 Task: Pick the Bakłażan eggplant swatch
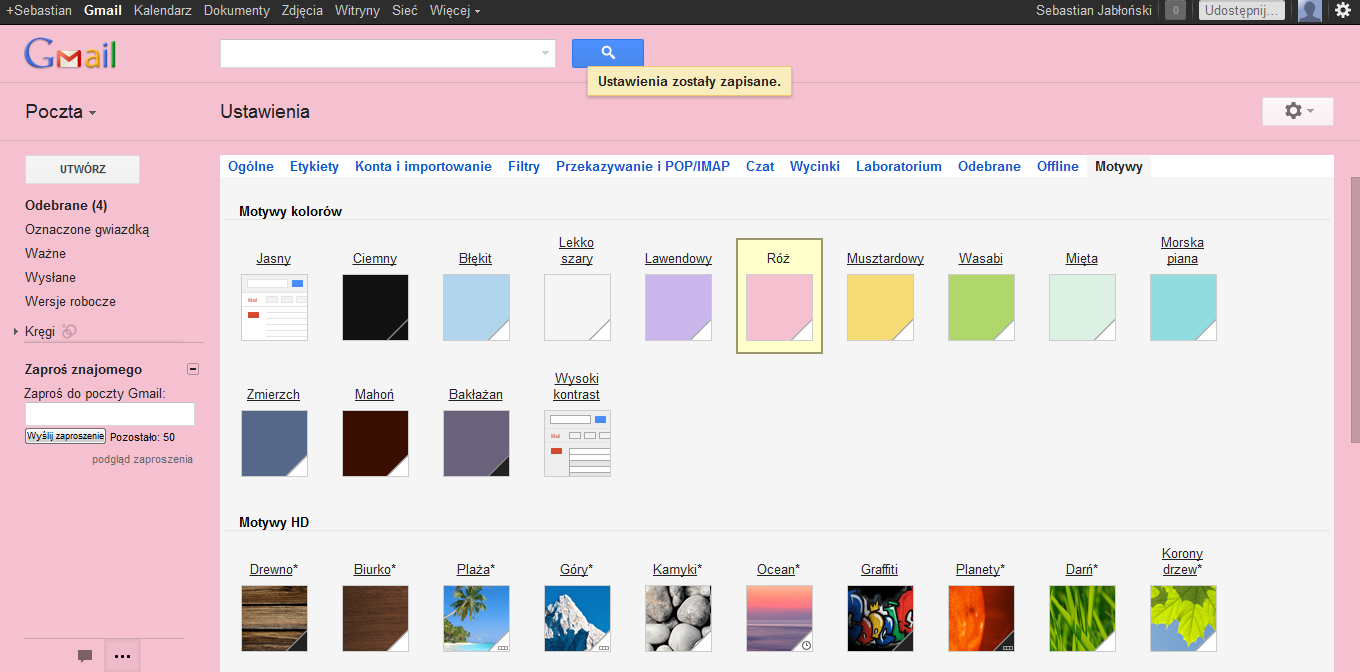477,444
